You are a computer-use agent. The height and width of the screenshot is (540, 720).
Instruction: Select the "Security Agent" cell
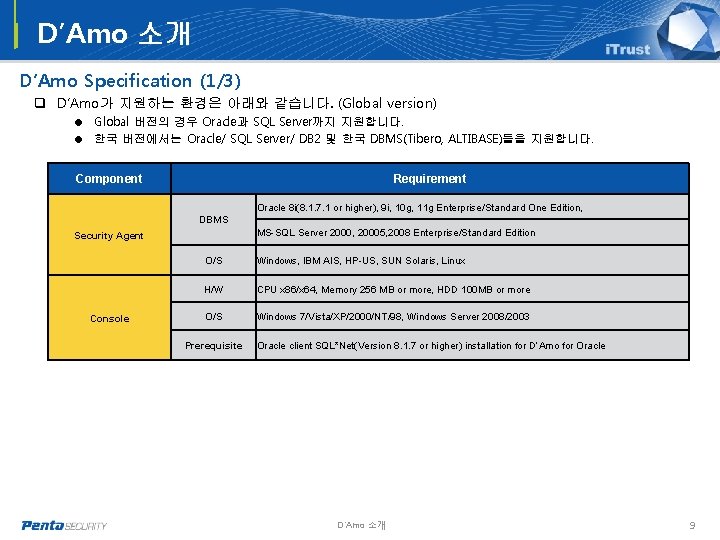click(x=109, y=235)
